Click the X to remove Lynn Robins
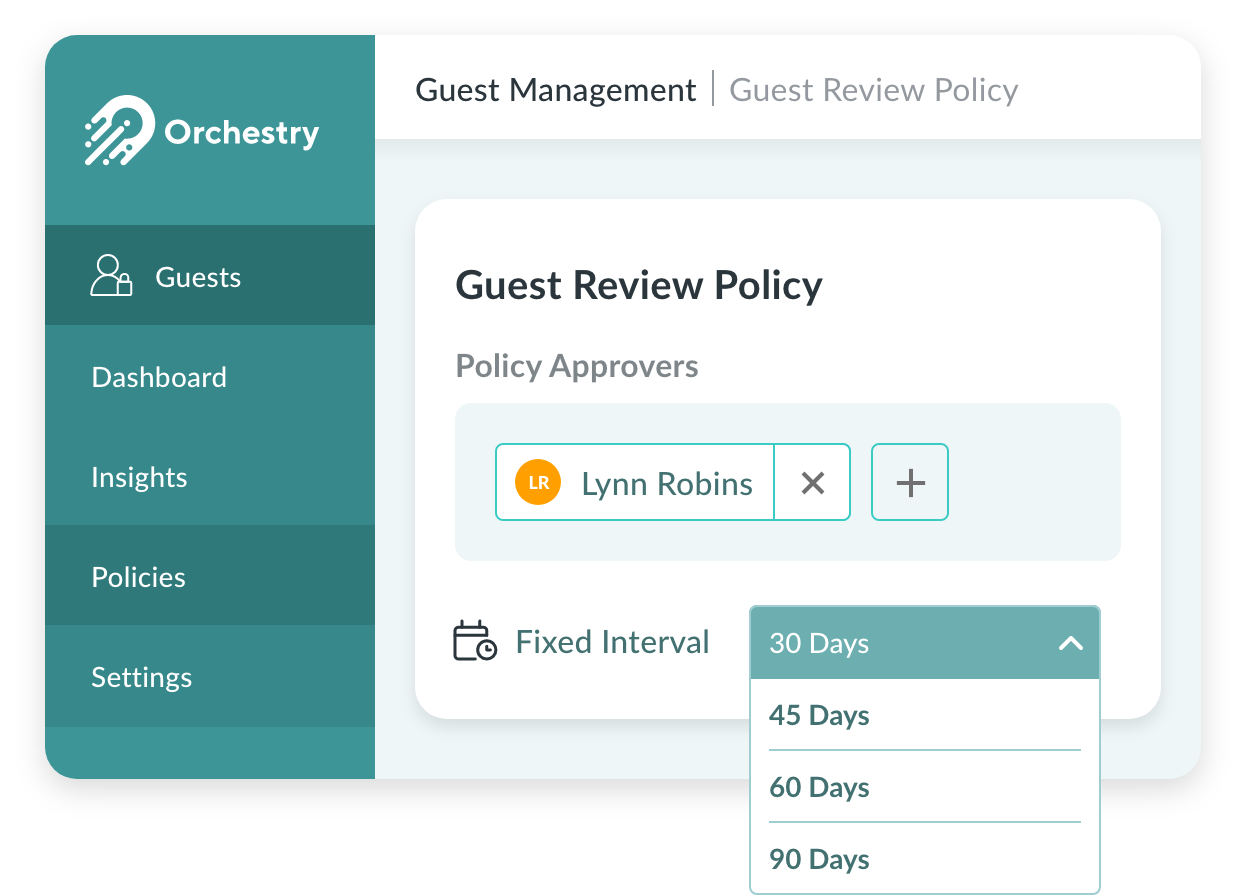Image resolution: width=1246 pixels, height=895 pixels. point(812,482)
